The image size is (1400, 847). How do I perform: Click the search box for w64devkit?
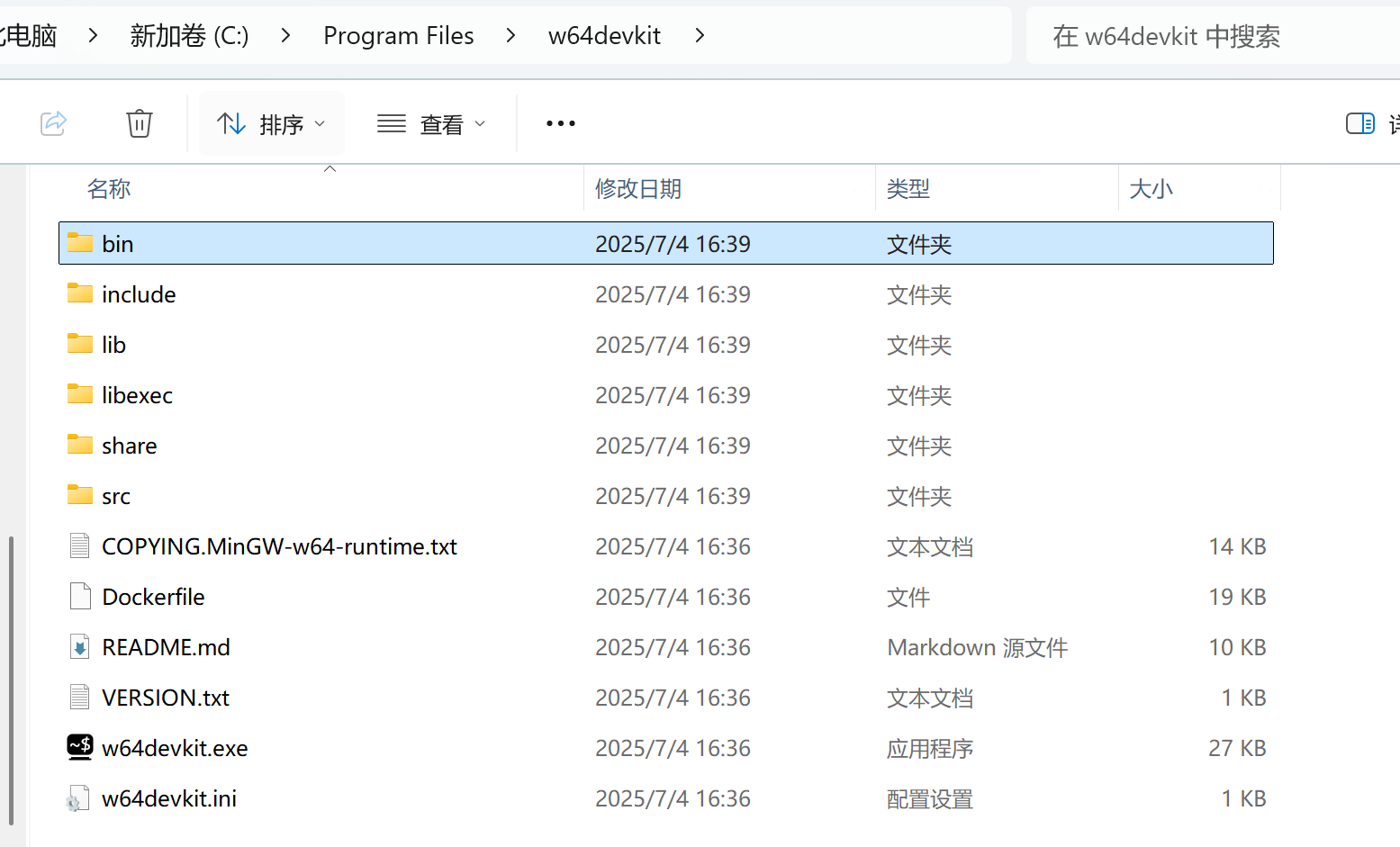click(1213, 36)
